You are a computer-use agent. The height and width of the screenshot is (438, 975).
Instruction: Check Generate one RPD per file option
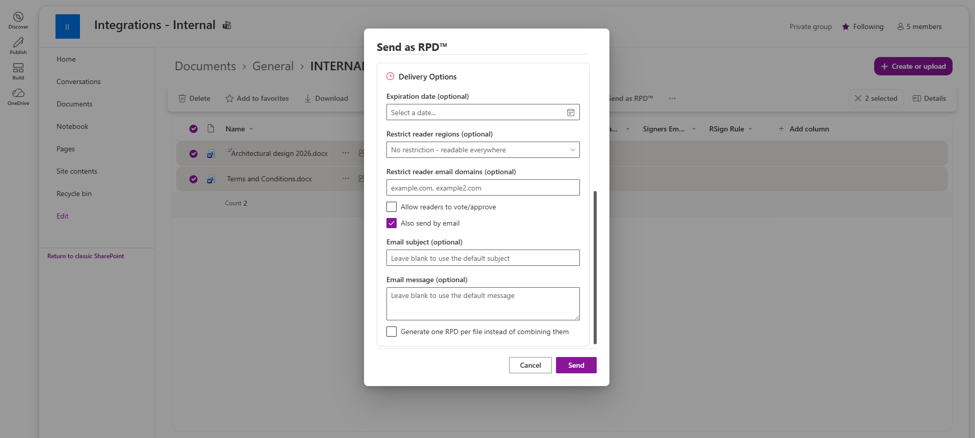391,332
